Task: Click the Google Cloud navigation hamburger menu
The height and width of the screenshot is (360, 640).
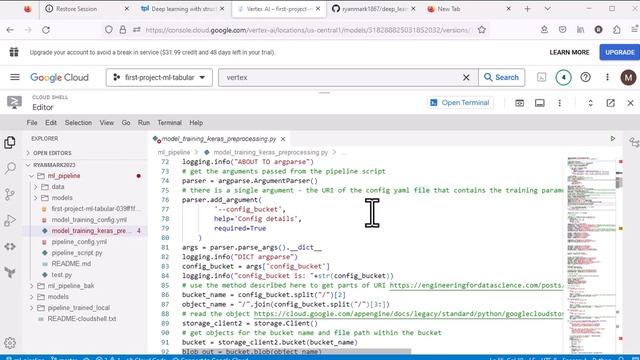Action: pos(15,77)
